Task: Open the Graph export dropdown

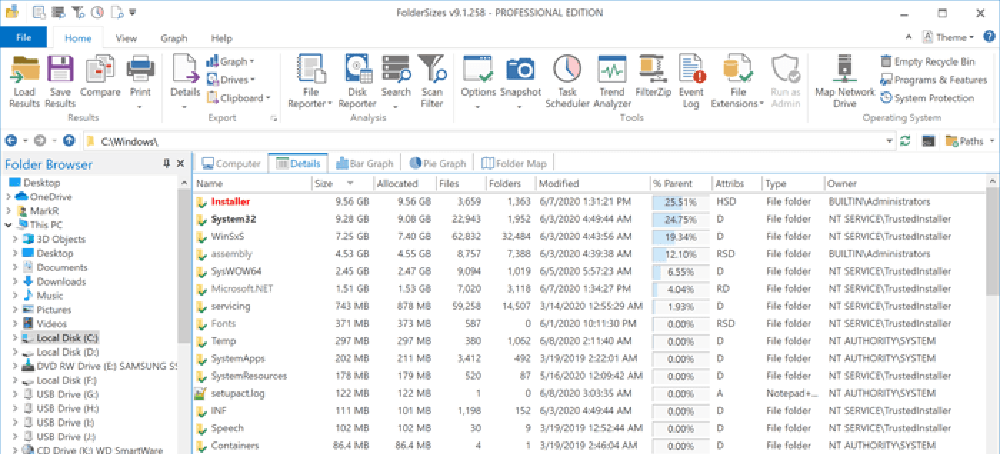Action: click(230, 62)
